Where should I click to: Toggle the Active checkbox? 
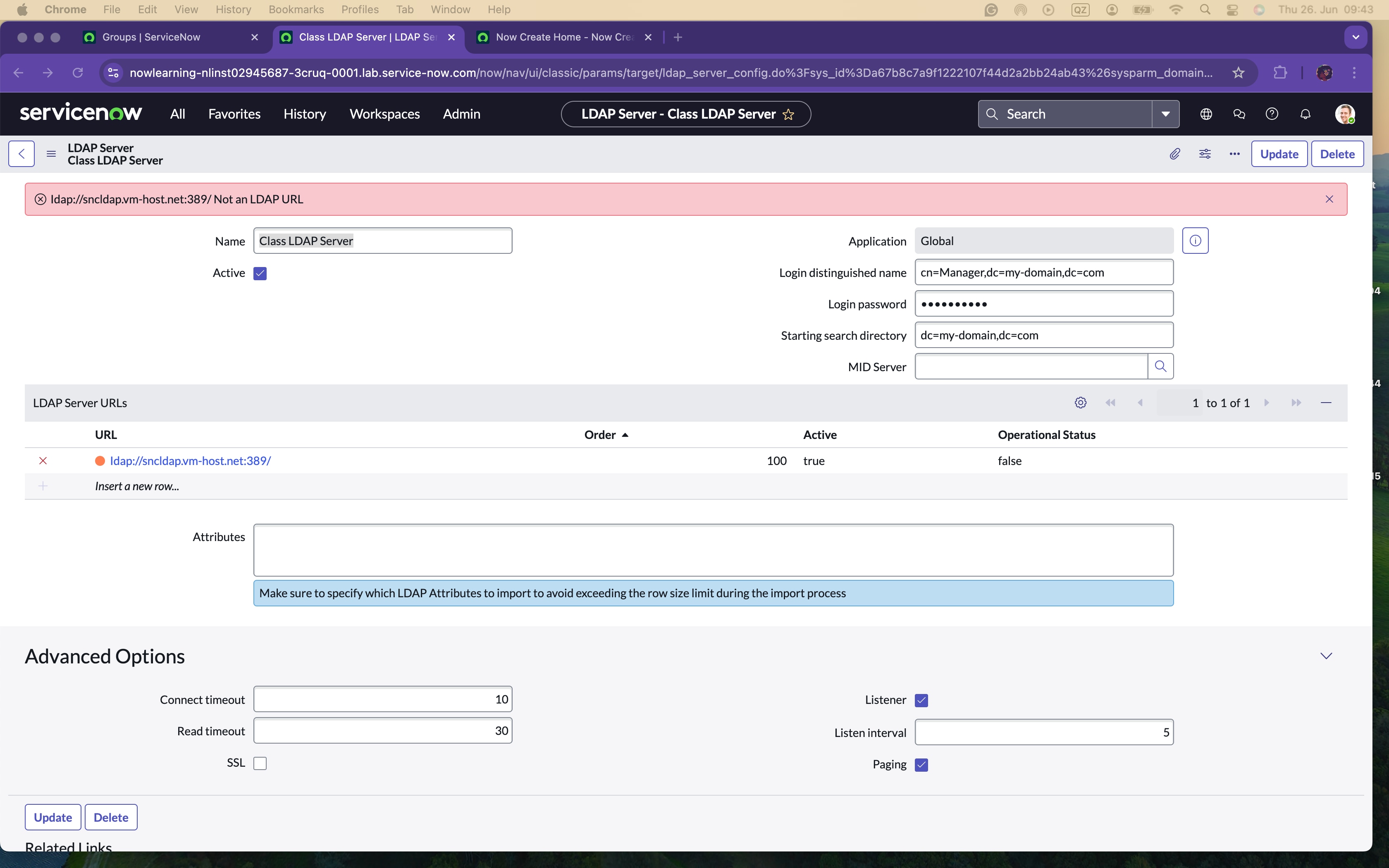point(260,273)
